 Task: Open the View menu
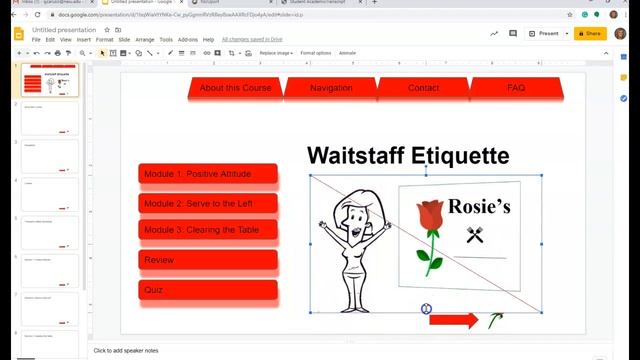(65, 40)
